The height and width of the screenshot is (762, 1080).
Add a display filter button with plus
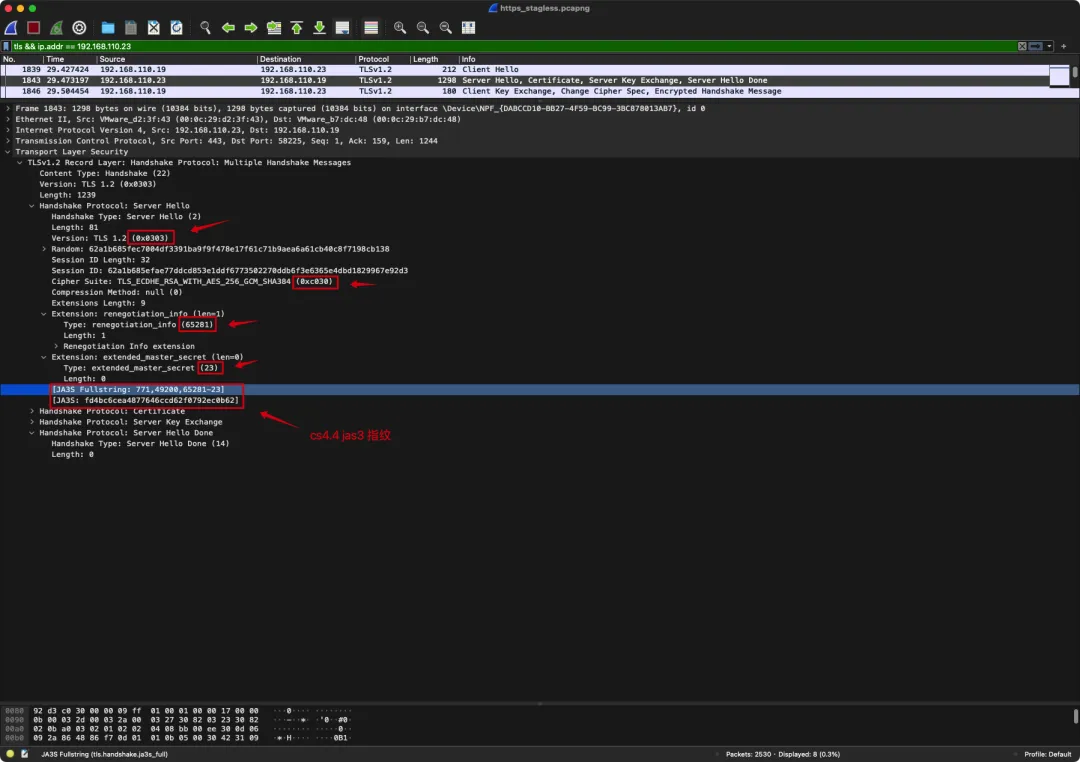1063,46
